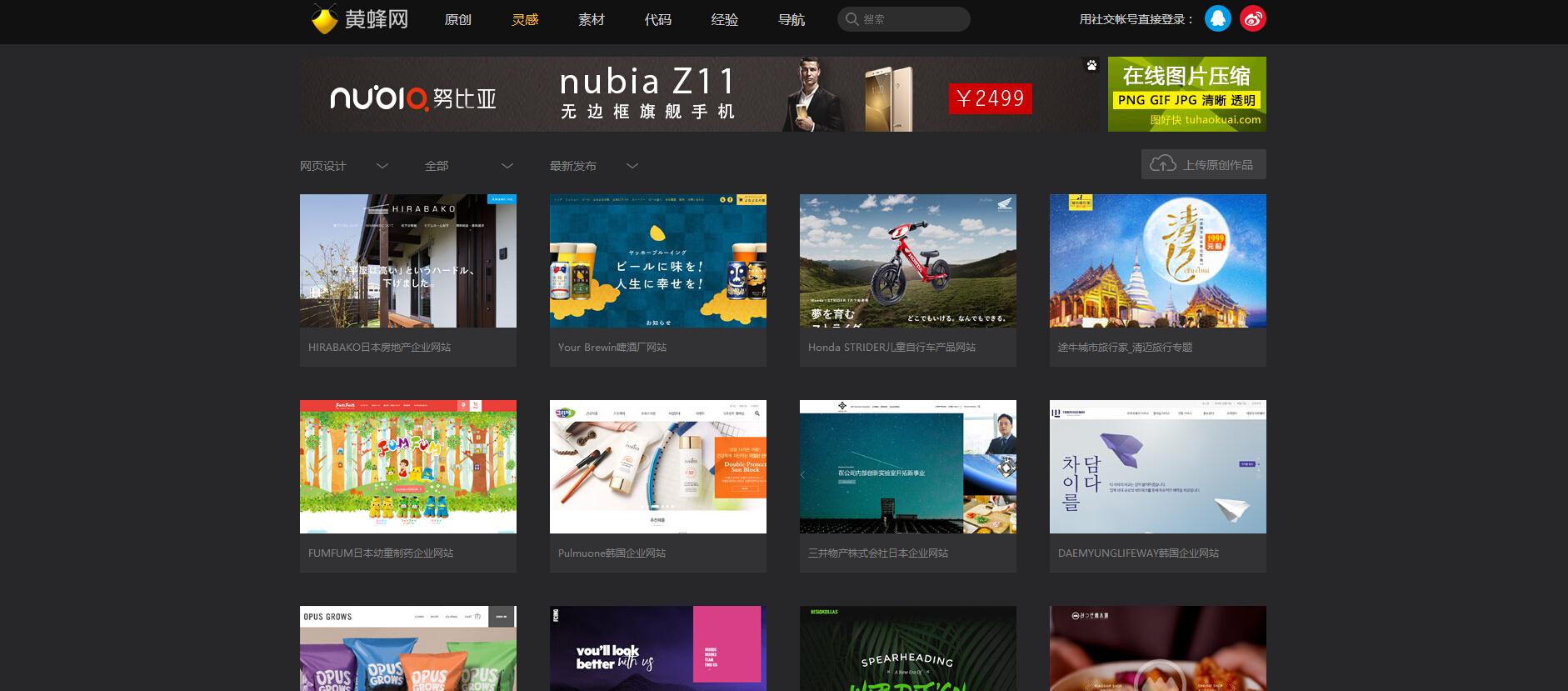Open the Your Brewin beer thumbnail
Image resolution: width=1568 pixels, height=691 pixels.
tap(658, 261)
